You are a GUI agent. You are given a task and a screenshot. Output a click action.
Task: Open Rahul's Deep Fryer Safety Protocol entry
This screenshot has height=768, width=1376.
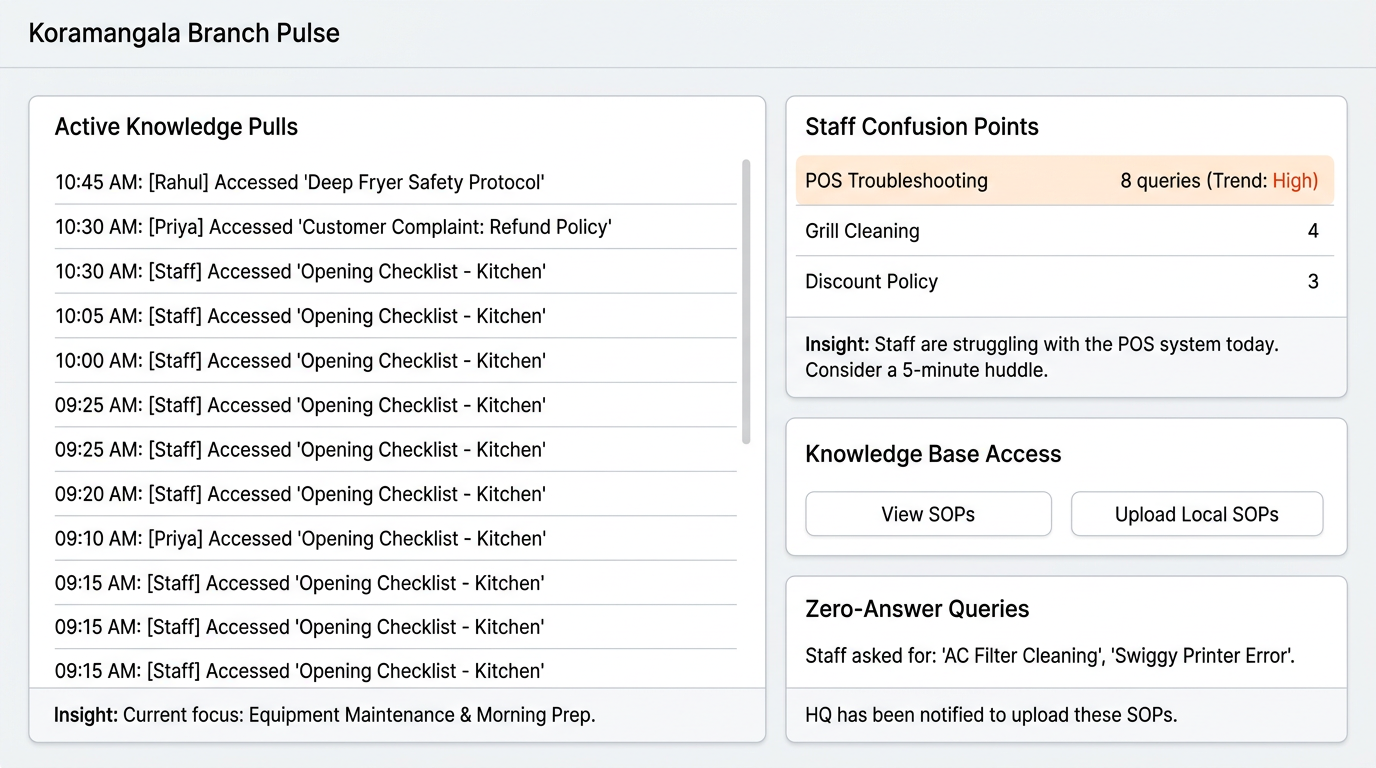[x=299, y=182]
